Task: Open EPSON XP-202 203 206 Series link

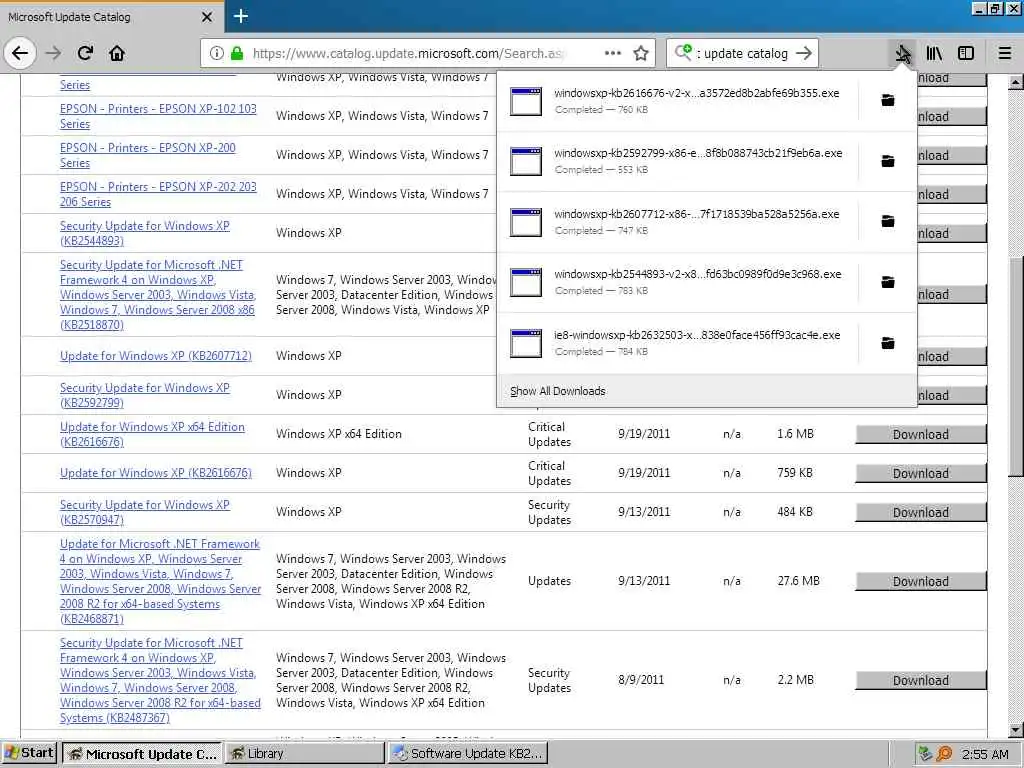Action: pos(158,194)
